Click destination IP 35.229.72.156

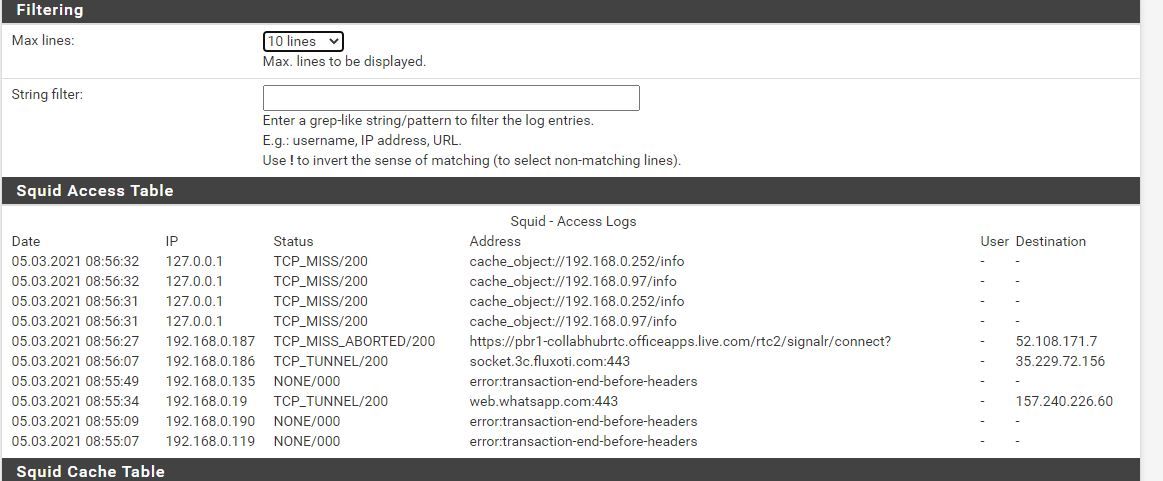click(x=1060, y=361)
